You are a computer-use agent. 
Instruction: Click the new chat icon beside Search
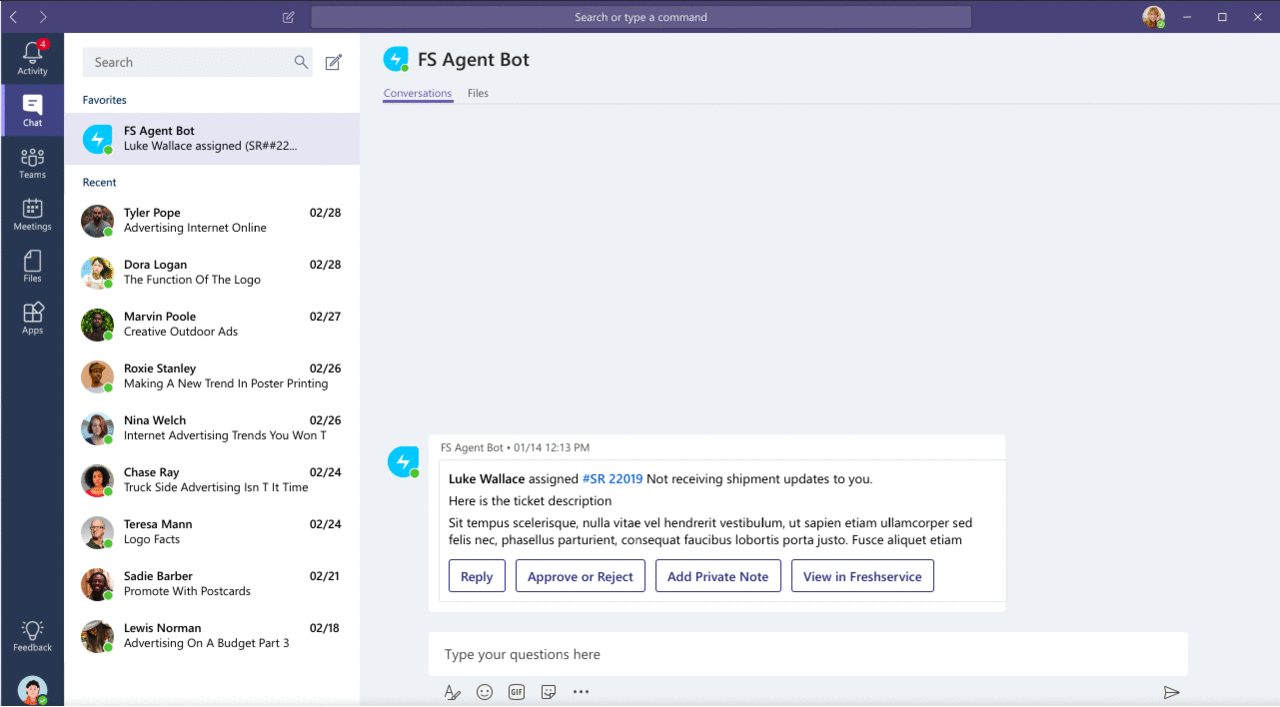[x=334, y=62]
